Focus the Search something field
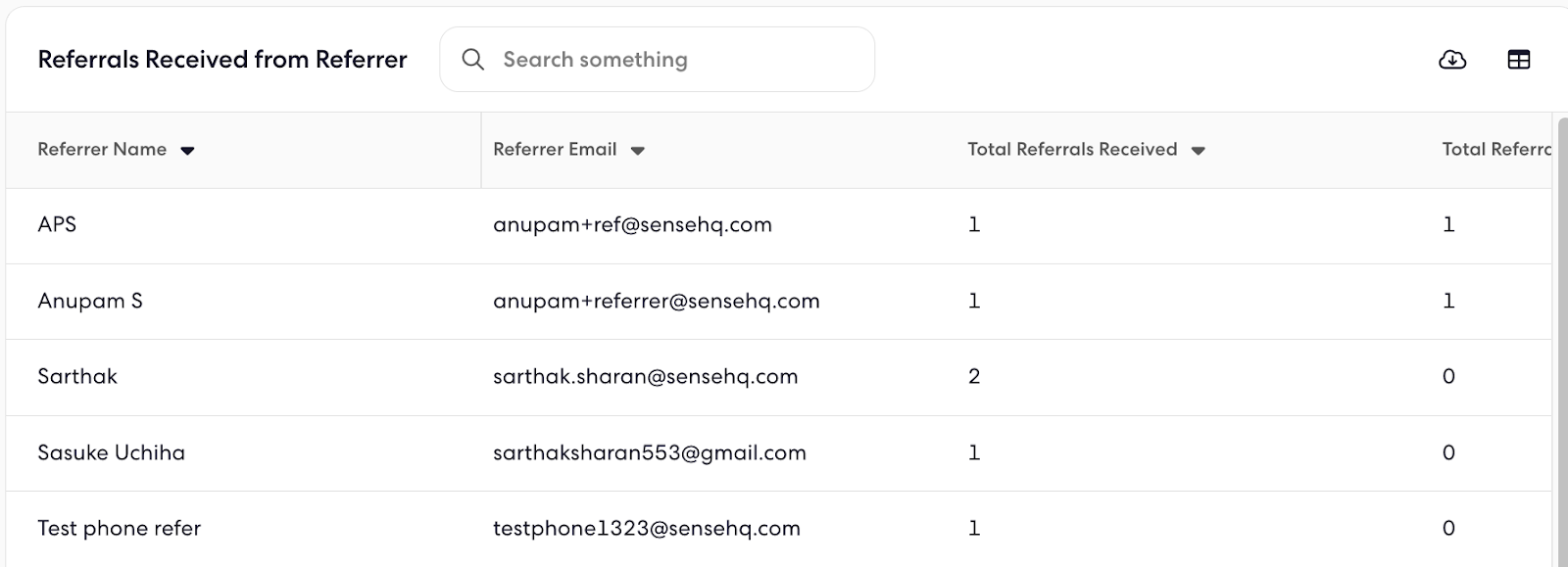 (x=657, y=60)
